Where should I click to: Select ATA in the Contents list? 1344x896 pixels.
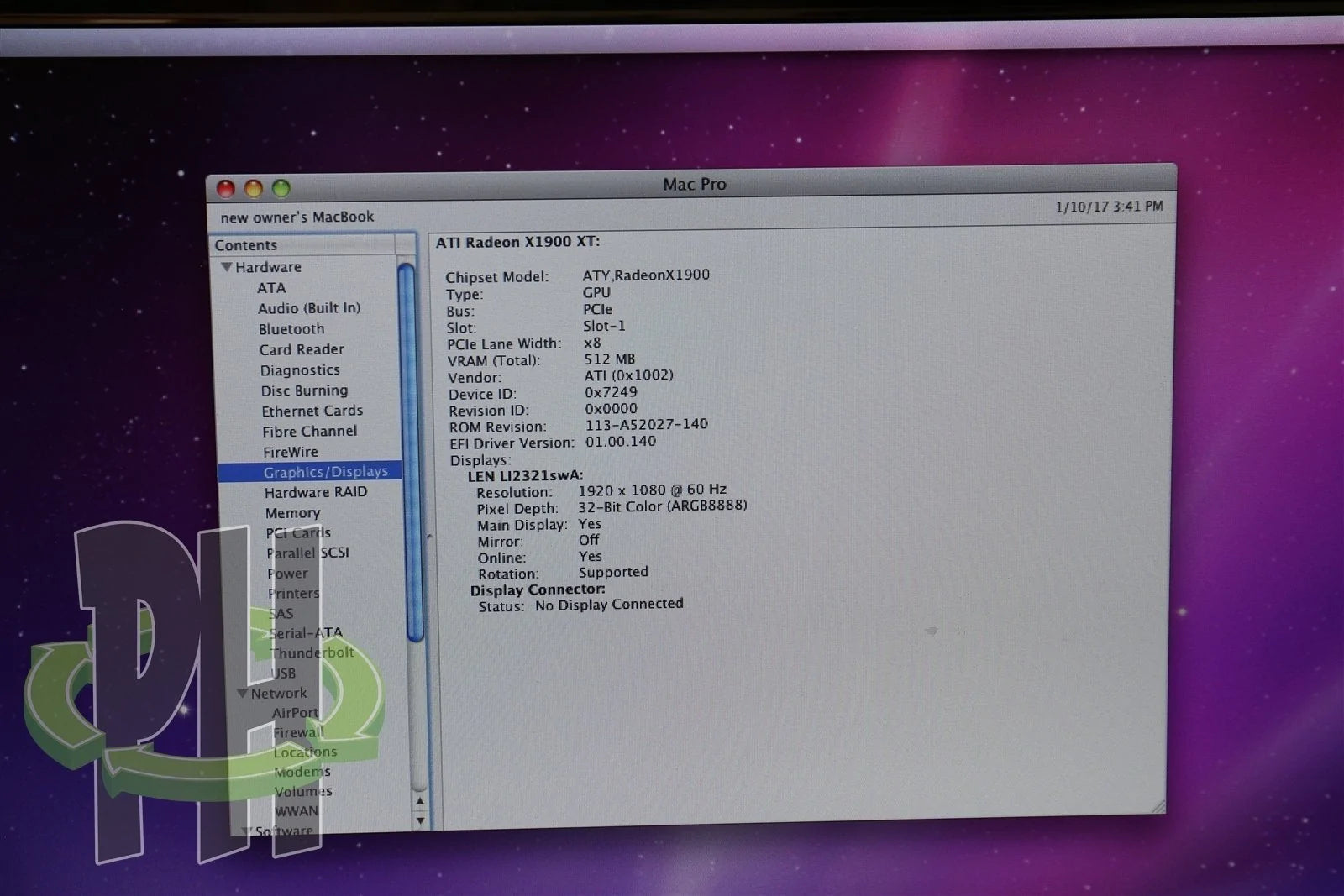click(x=271, y=288)
